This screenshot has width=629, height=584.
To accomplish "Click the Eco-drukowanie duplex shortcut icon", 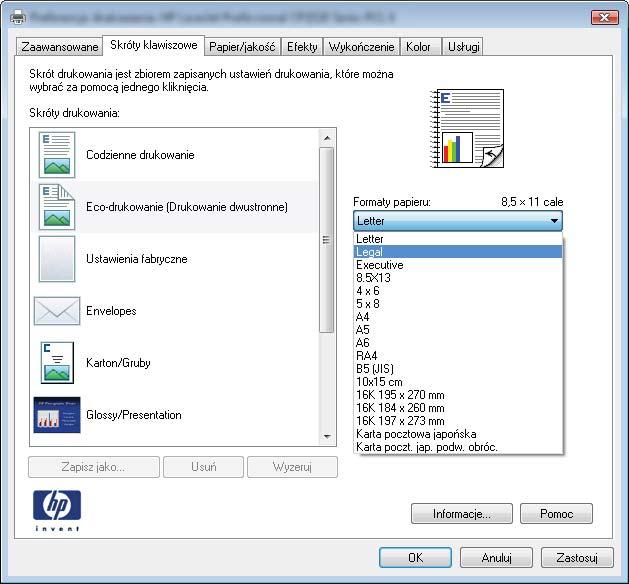I will (57, 207).
